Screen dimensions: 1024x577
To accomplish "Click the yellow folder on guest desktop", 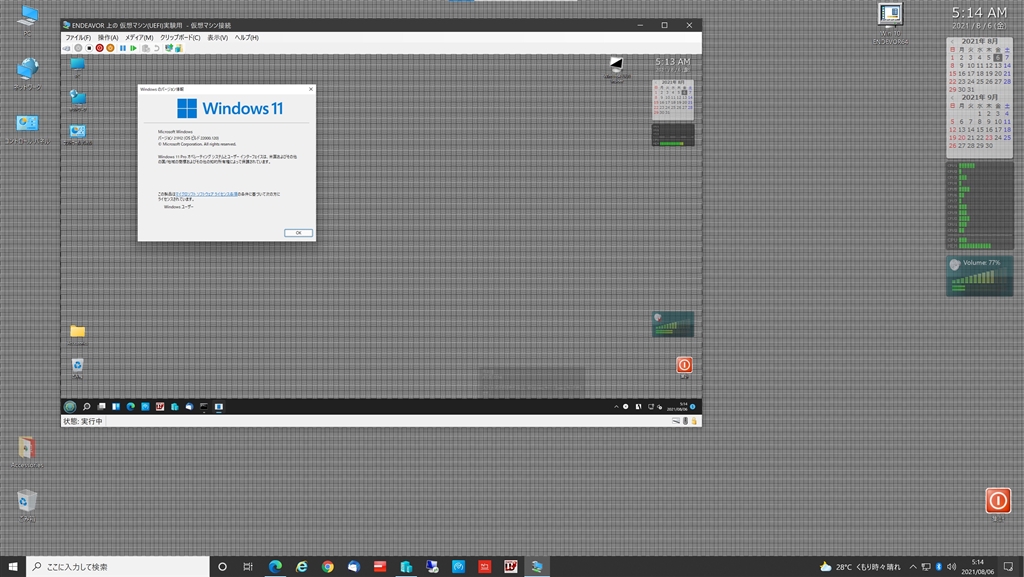I will (x=78, y=332).
